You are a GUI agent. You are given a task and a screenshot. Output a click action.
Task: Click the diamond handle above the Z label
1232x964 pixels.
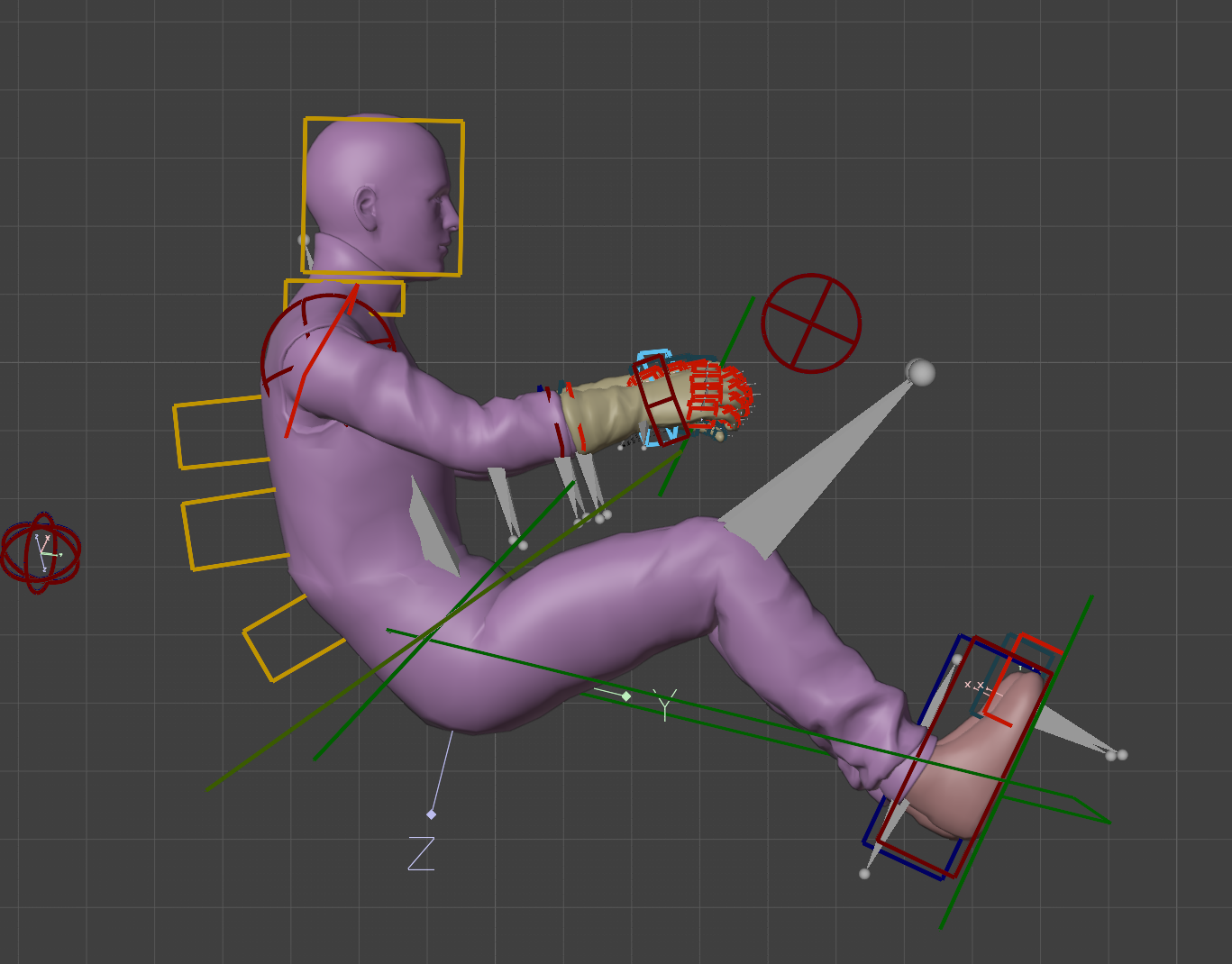tap(431, 814)
